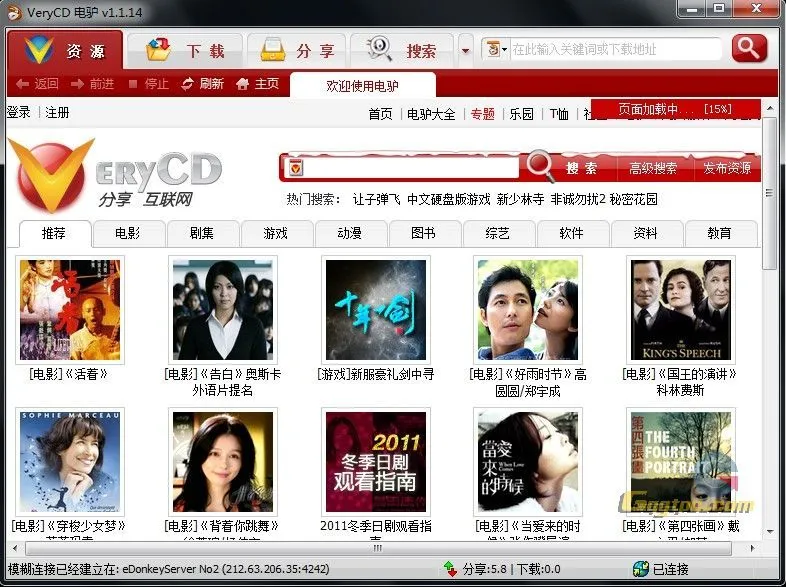Open the T恤 navigation link
Screen dimensions: 786x587
click(x=559, y=114)
